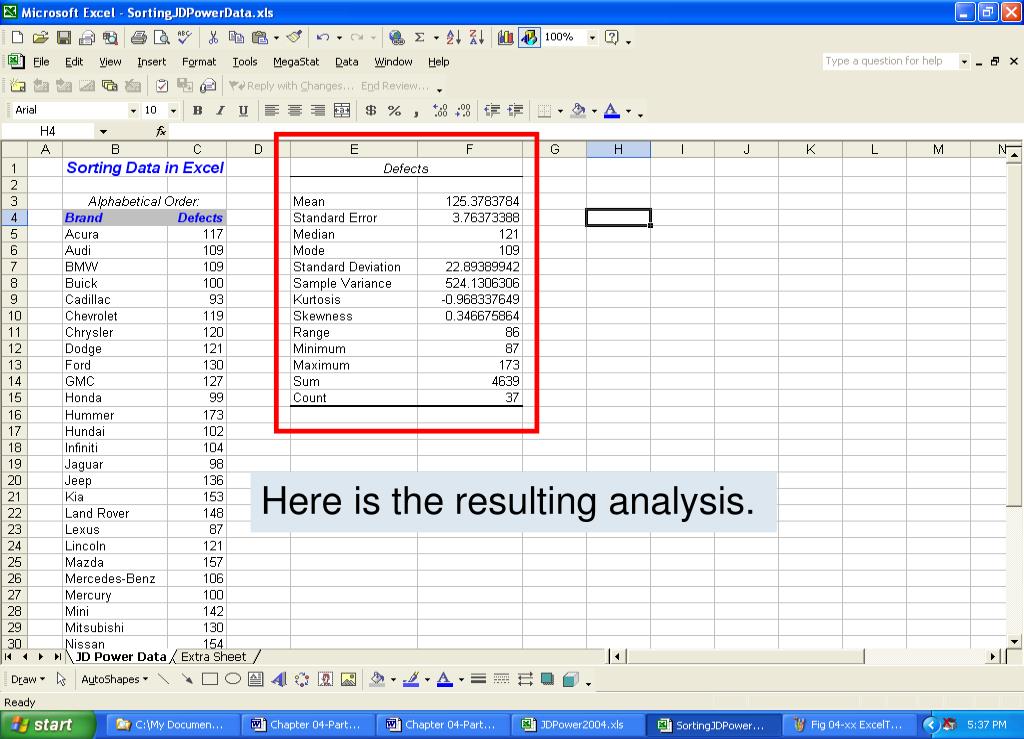
Task: Apply Currency Style with the dollar icon
Action: coord(371,110)
